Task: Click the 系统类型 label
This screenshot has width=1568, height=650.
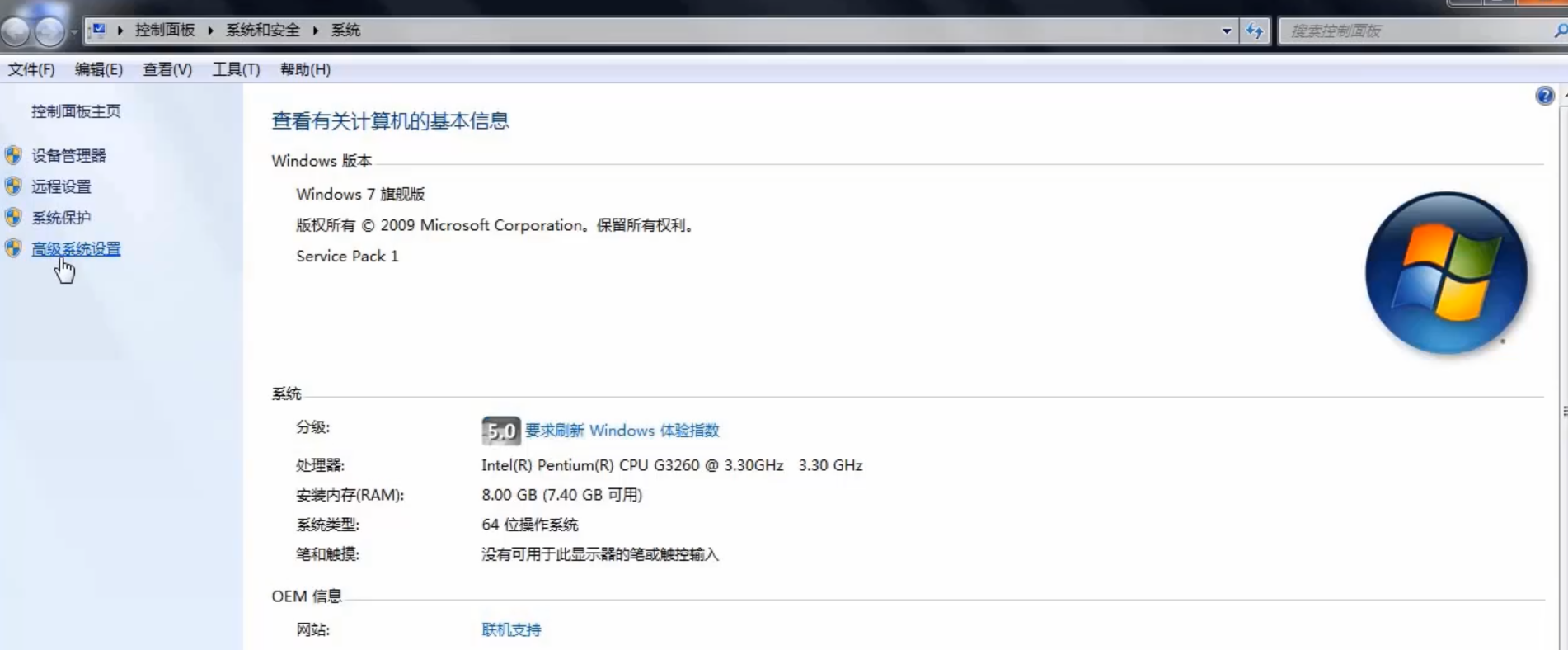Action: (x=327, y=525)
